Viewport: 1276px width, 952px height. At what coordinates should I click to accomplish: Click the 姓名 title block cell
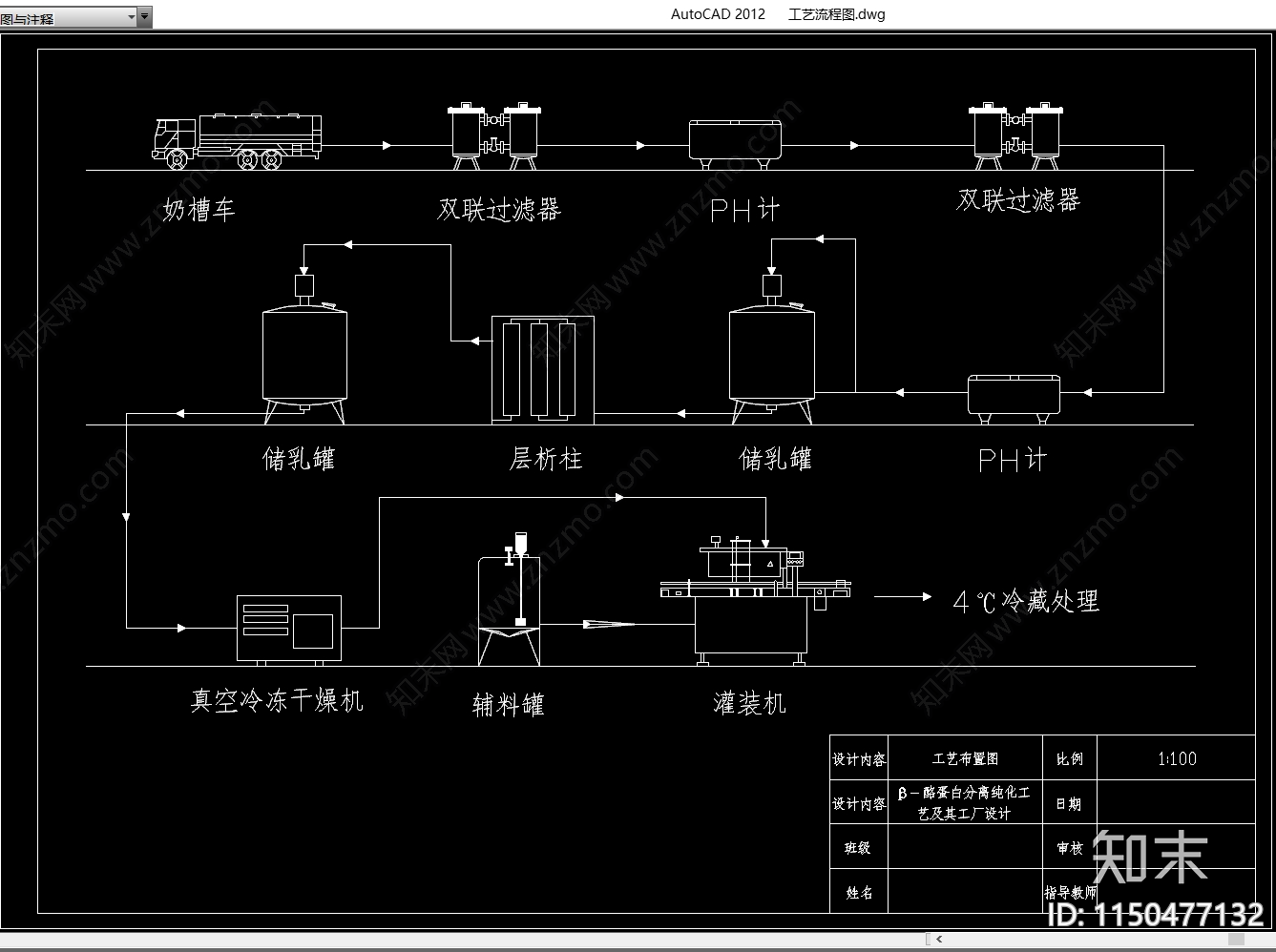point(859,892)
